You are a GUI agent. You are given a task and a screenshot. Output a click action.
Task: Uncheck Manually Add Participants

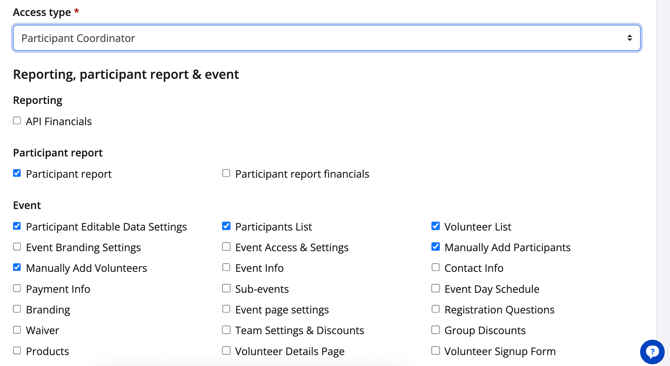tap(435, 247)
